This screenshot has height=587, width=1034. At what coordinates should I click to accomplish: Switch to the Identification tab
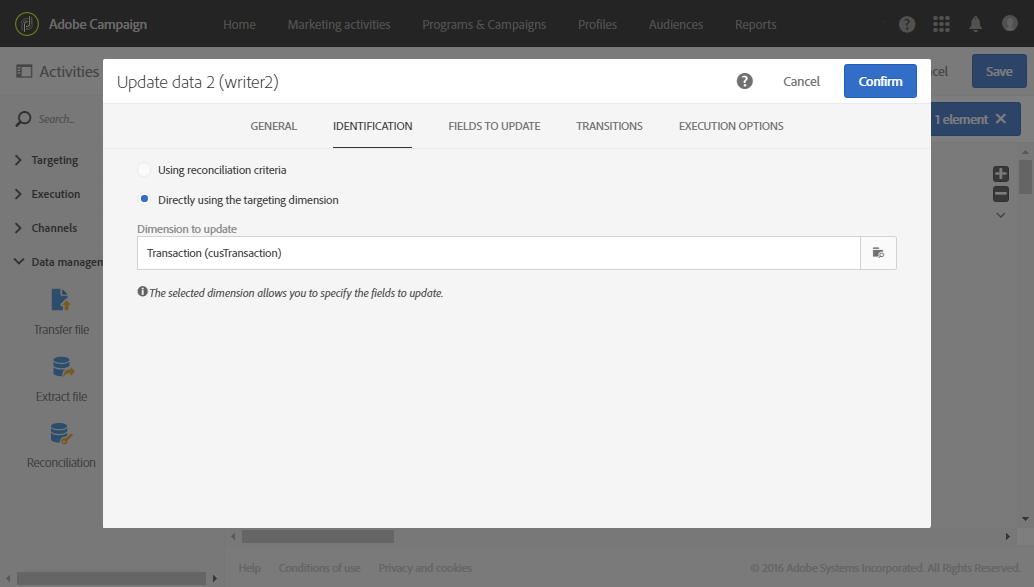point(373,126)
